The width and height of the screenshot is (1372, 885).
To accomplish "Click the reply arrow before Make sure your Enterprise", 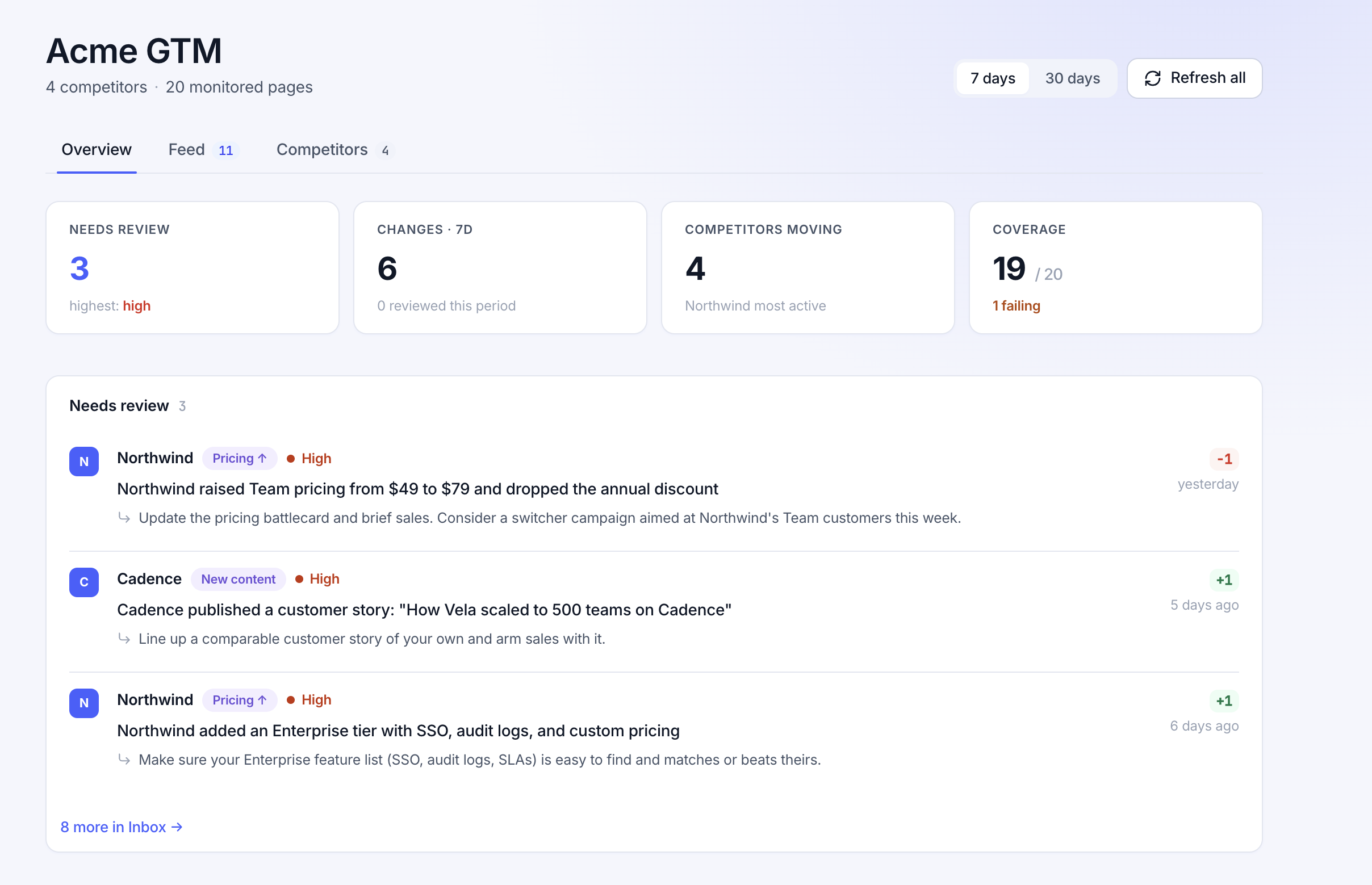I will (x=124, y=759).
